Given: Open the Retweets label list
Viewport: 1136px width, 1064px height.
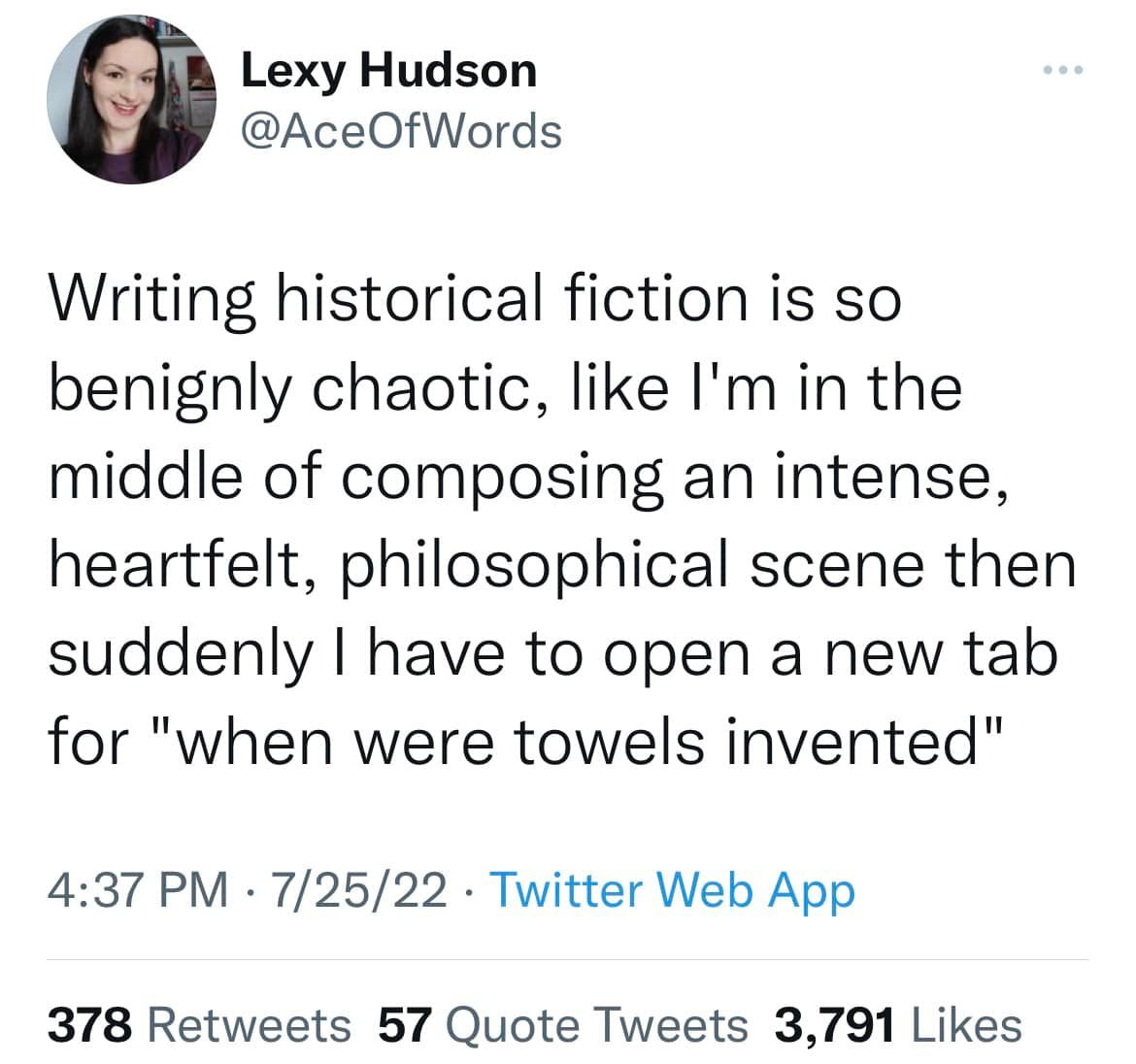Looking at the screenshot, I should [x=251, y=1025].
